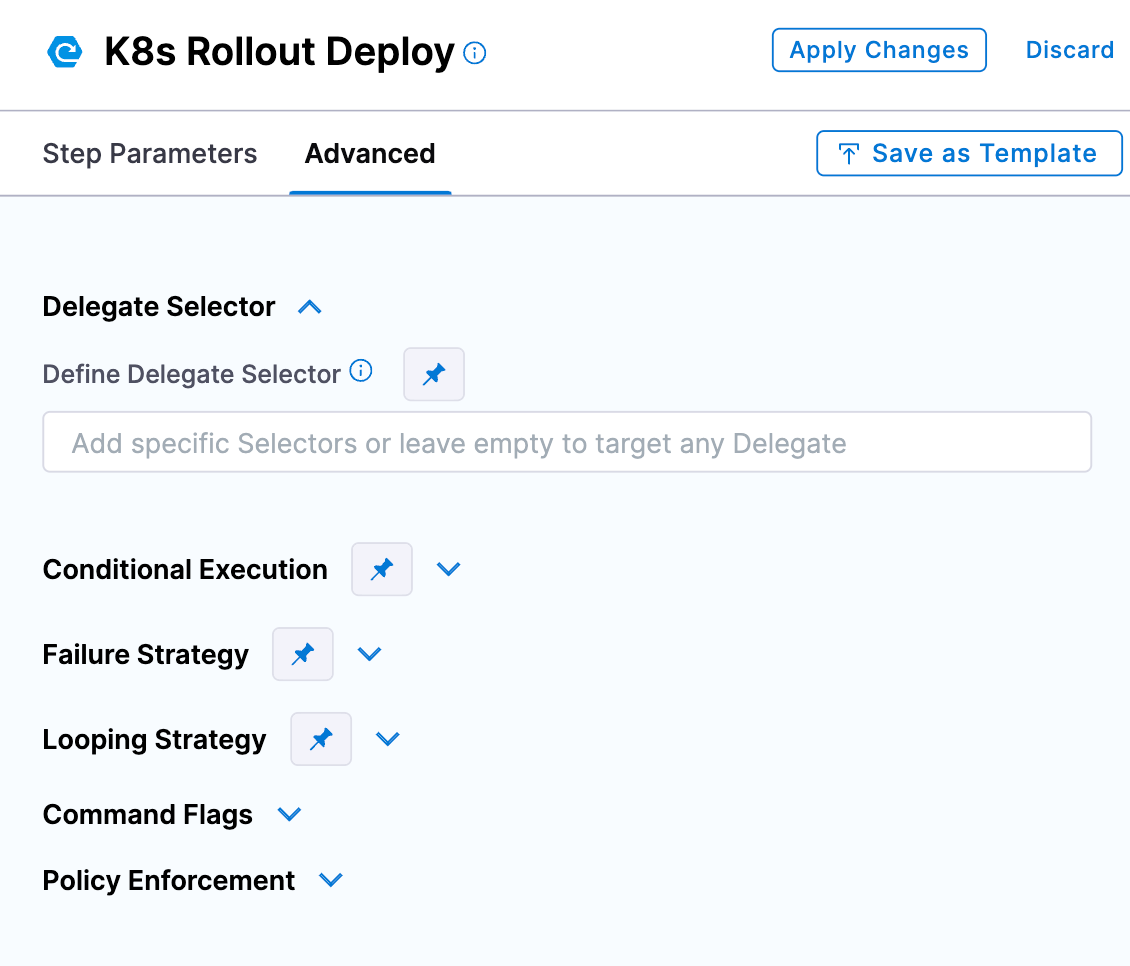The width and height of the screenshot is (1130, 966).
Task: Click the Looping Strategy pin icon
Action: pos(321,740)
